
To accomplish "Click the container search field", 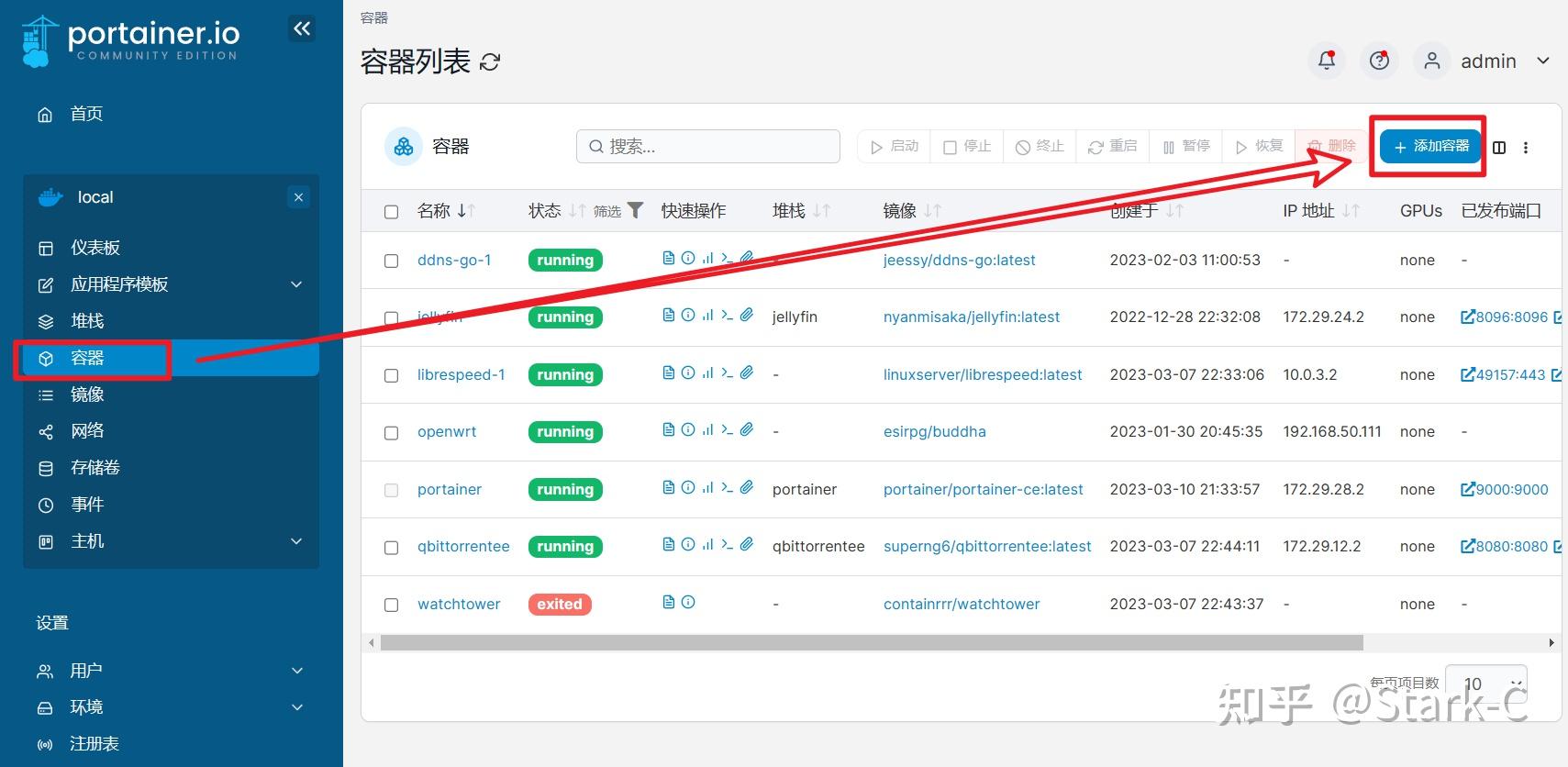I will pos(708,146).
